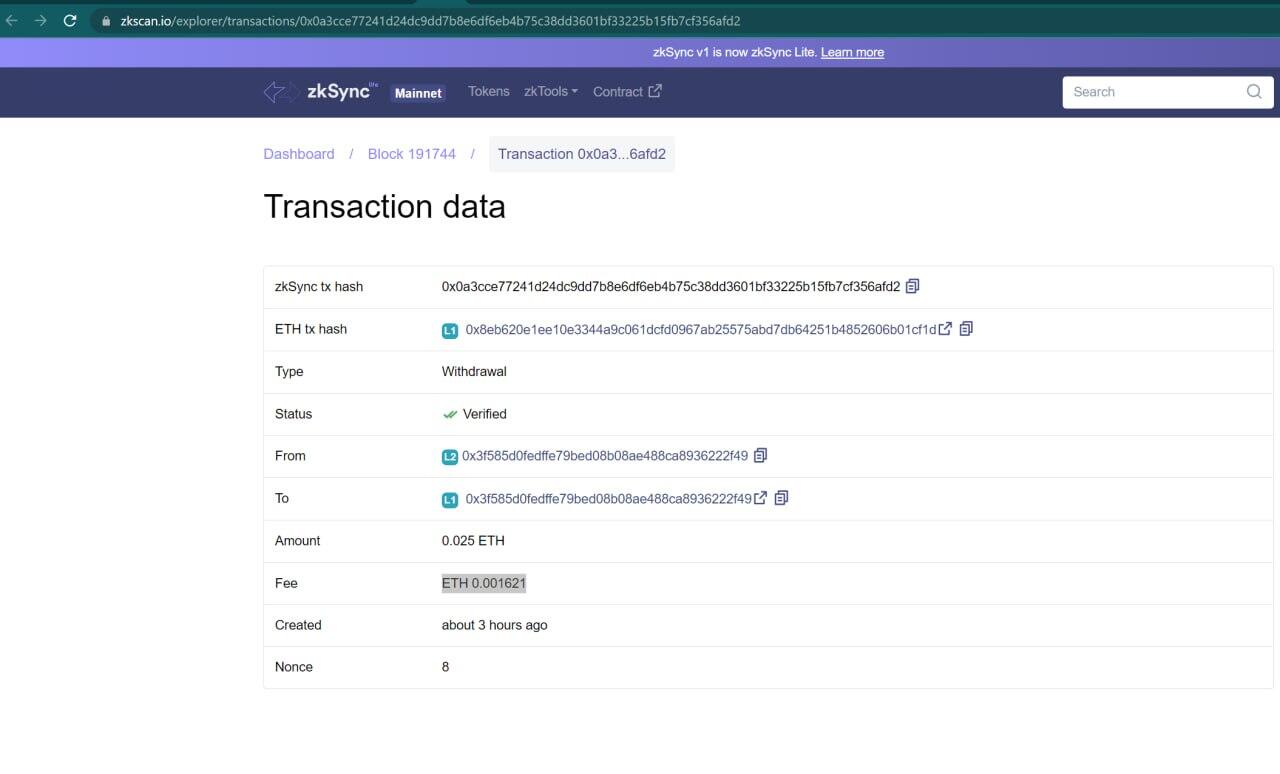Click the padlock site security icon
Screen dimensions: 1280x774
click(x=106, y=20)
